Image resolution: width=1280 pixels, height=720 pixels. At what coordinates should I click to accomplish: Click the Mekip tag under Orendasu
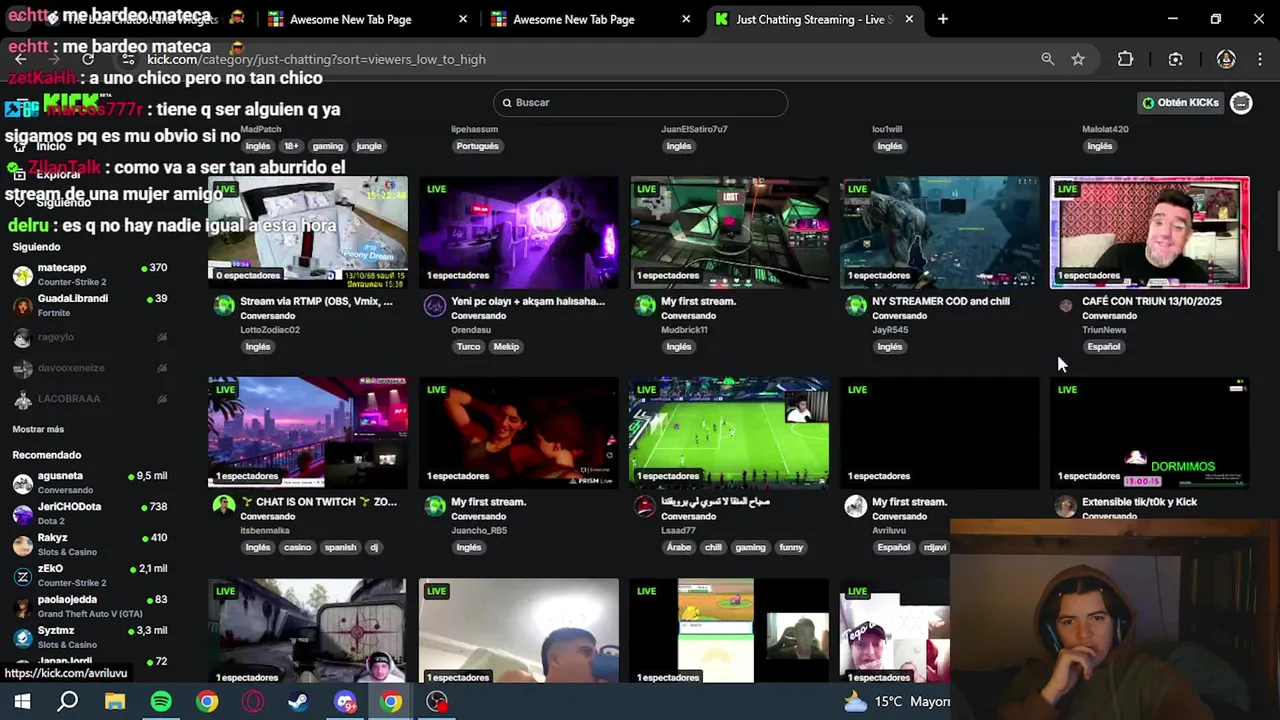coord(506,347)
